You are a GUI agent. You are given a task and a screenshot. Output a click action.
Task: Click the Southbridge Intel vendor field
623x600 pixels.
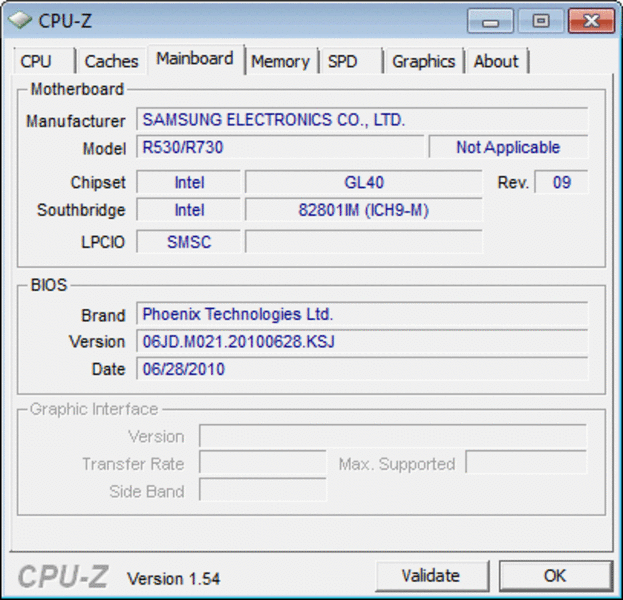(189, 210)
